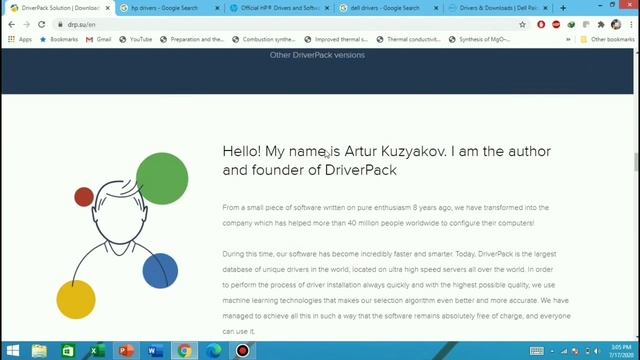Open the Apps bookmark shortcut
640x360 pixels.
click(20, 39)
